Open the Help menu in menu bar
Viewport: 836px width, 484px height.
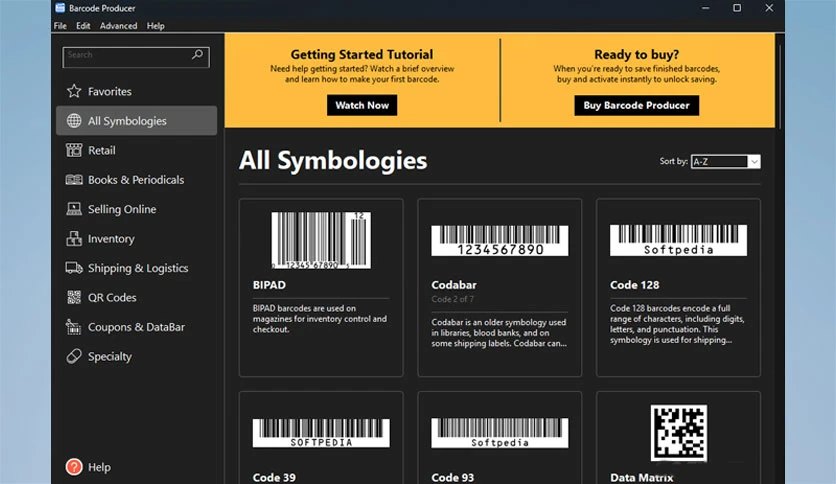point(156,26)
